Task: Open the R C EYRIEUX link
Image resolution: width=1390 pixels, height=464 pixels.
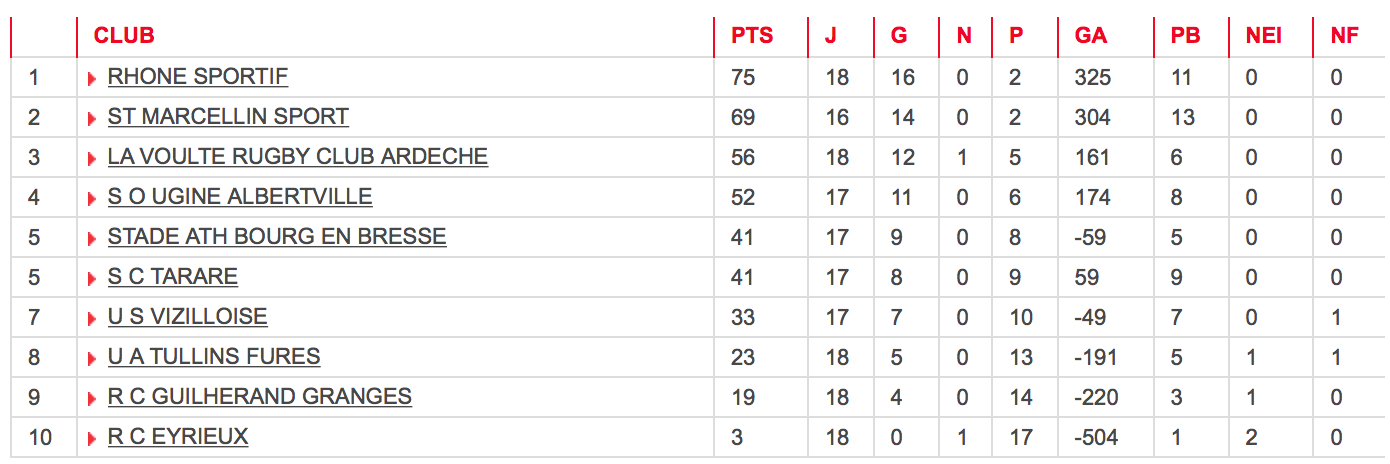Action: click(178, 437)
